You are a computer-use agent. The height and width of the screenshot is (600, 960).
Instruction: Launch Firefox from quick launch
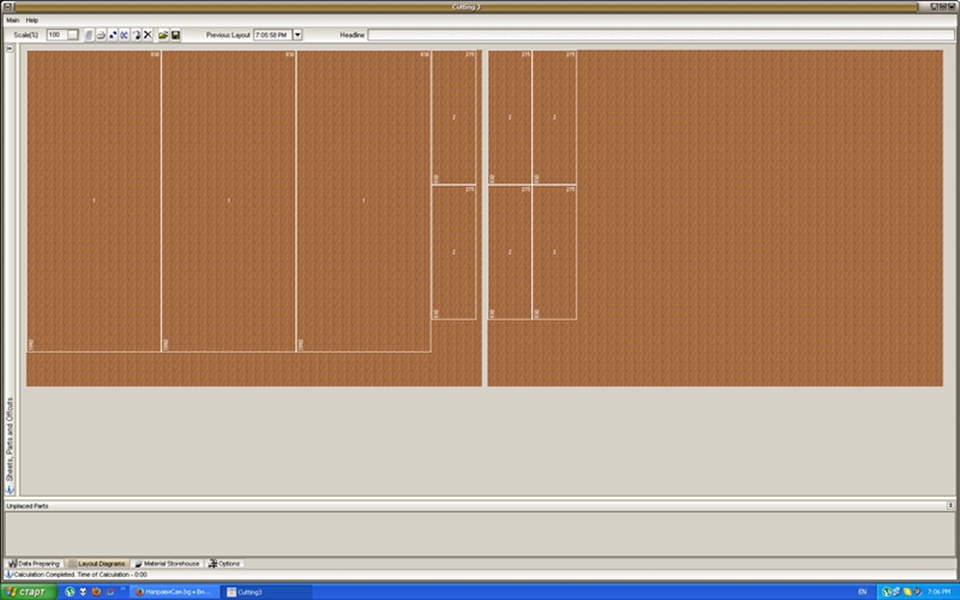pos(96,592)
